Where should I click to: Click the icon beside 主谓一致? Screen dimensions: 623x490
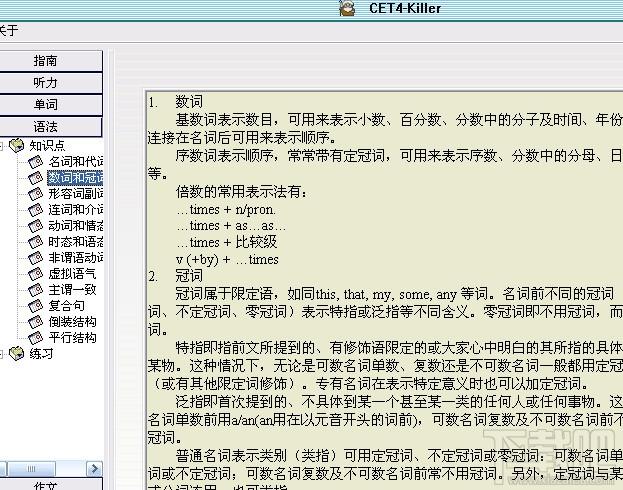35,290
